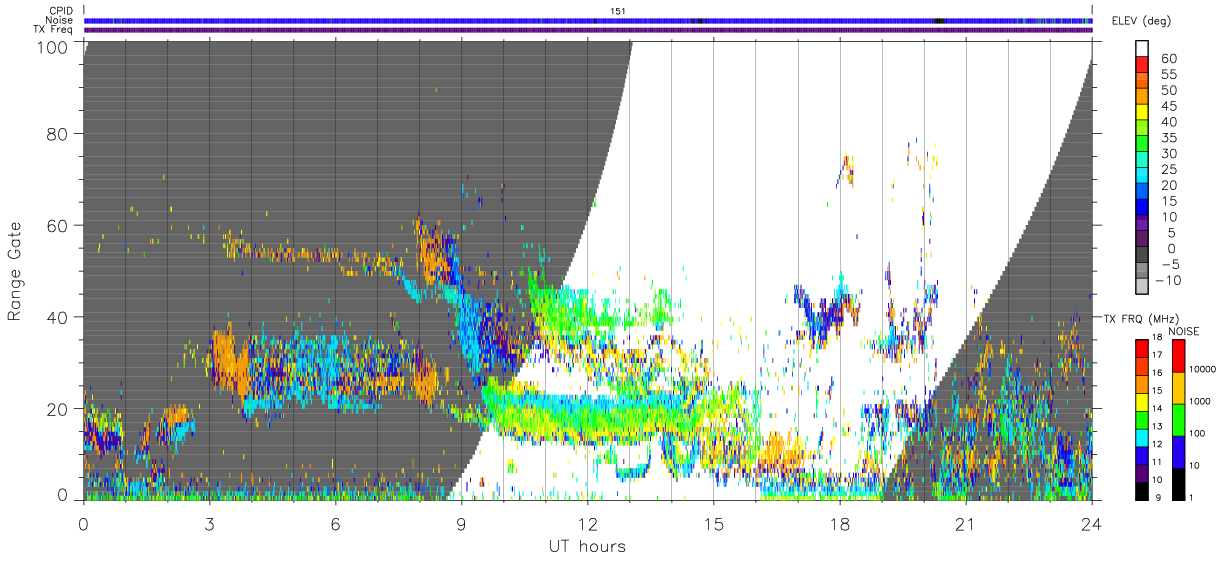Pick the green 100-1000 NOISE swatch
This screenshot has height=567, width=1228.
click(1178, 420)
